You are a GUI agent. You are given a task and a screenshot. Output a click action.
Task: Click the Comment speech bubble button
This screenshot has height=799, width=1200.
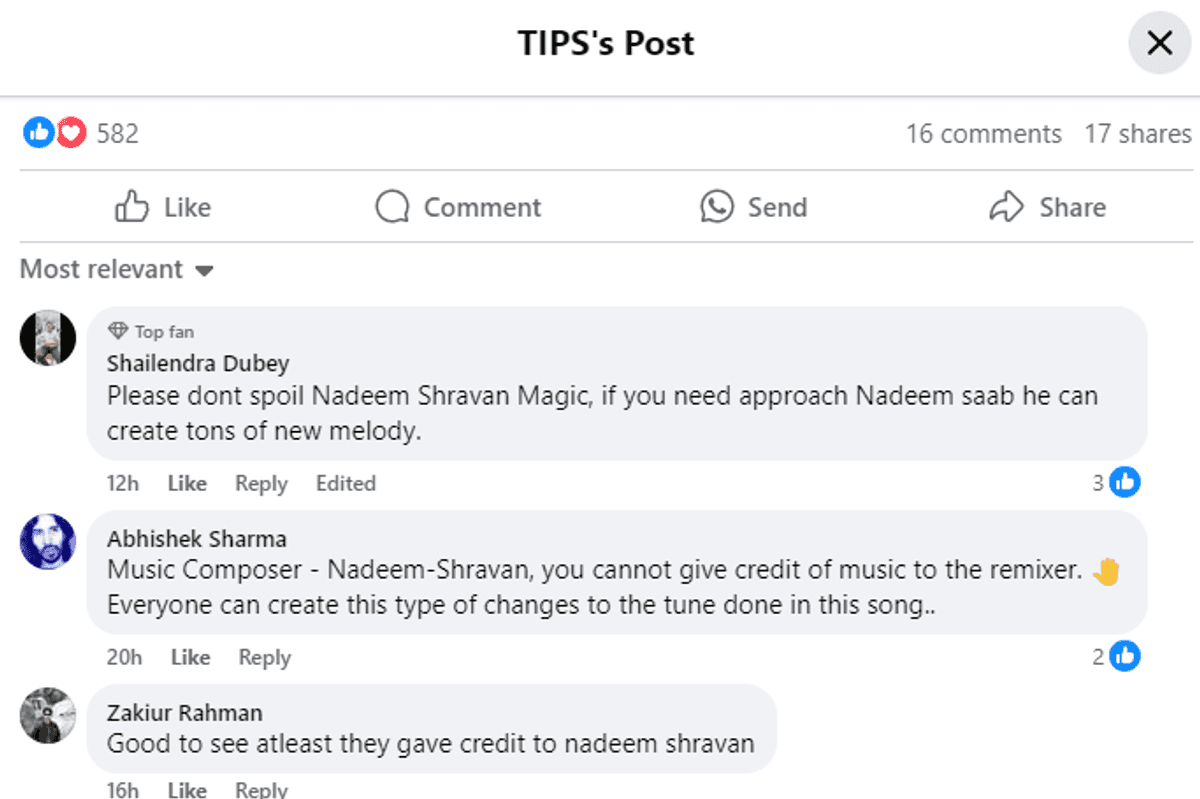click(x=458, y=207)
